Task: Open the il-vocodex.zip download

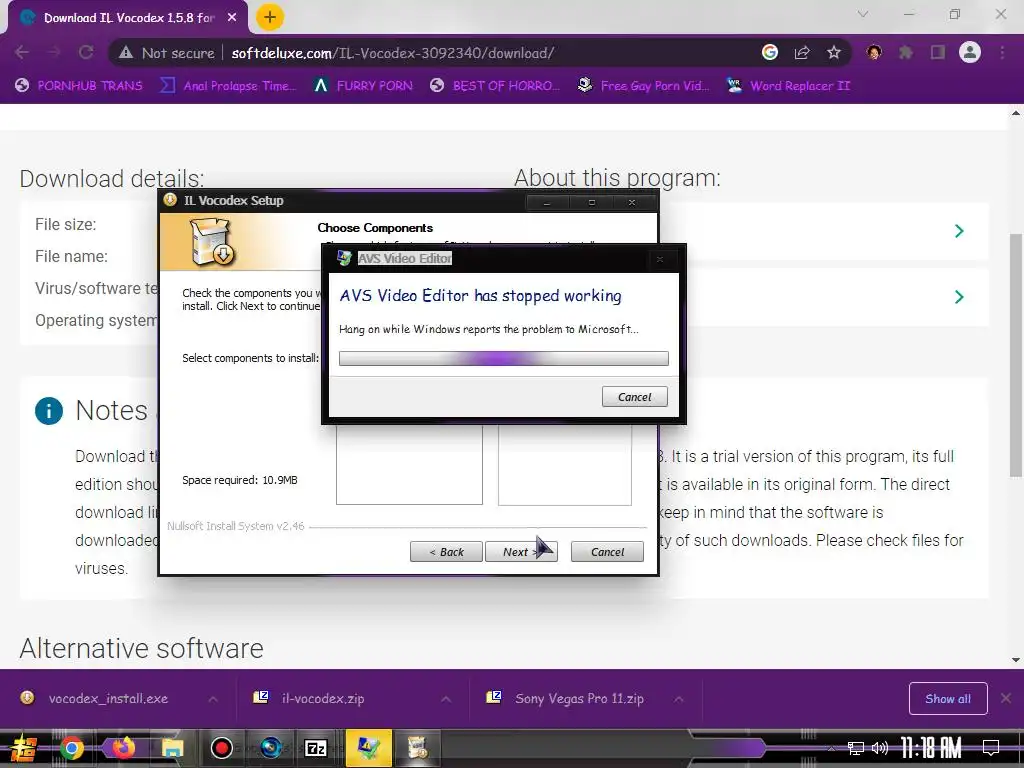Action: click(x=323, y=698)
